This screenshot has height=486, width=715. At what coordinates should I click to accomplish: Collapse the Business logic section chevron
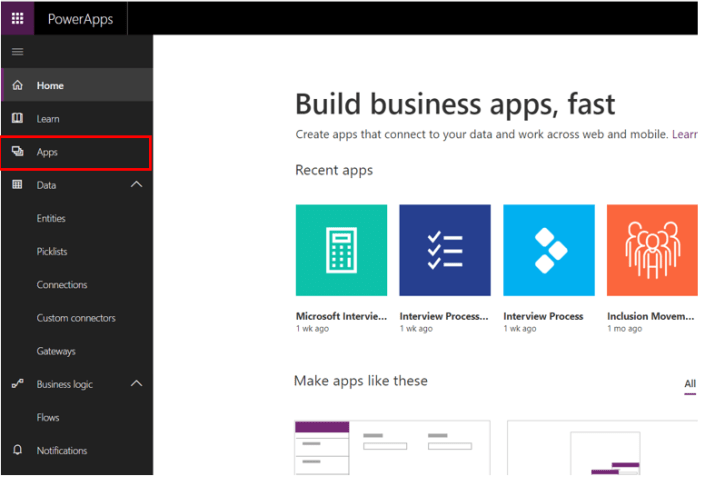(x=137, y=384)
